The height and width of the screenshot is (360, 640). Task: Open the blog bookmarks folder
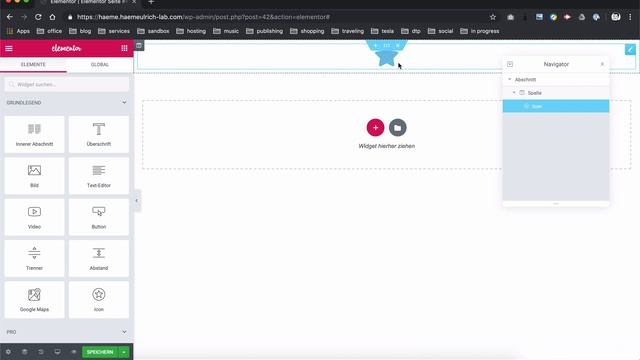[x=80, y=31]
